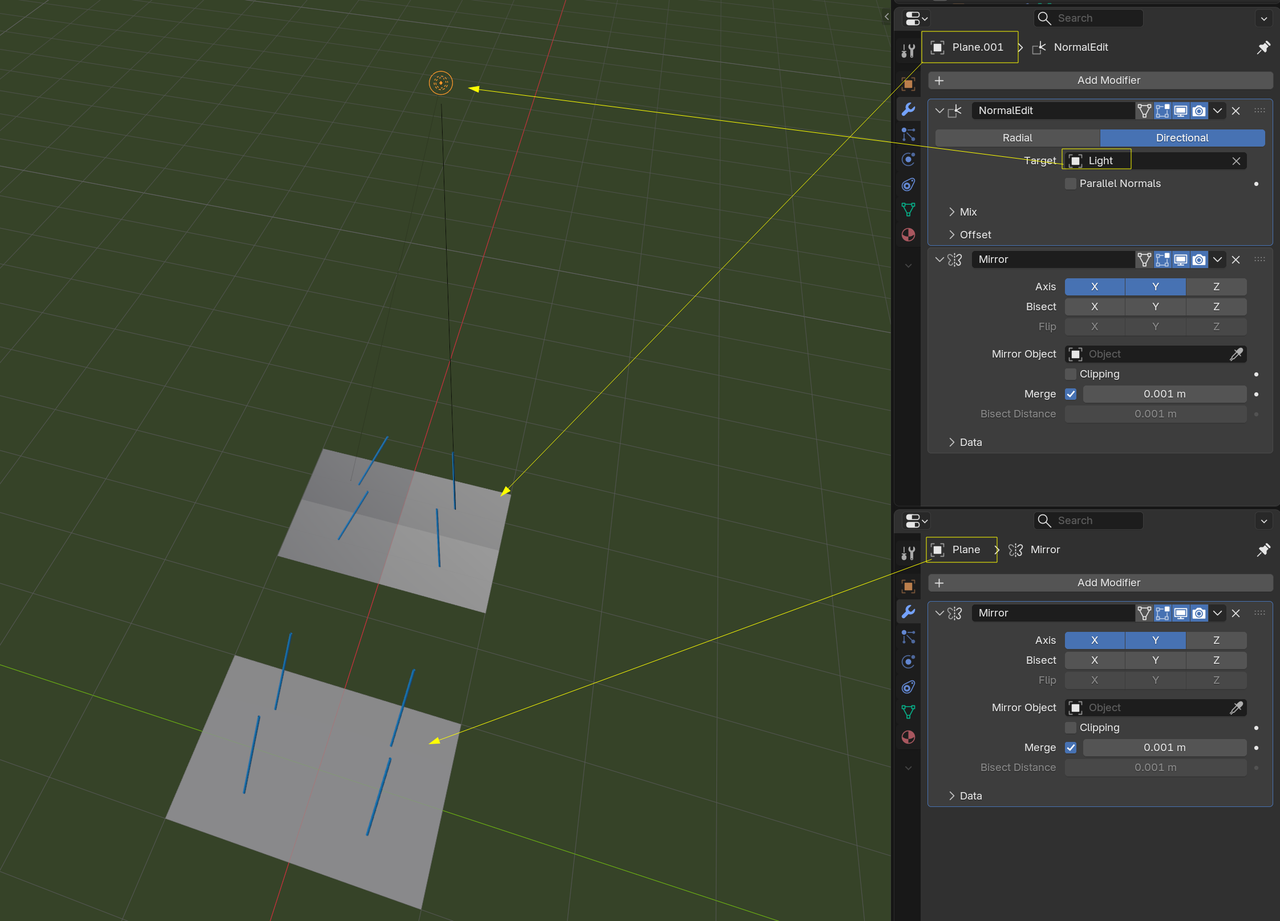Remove Mirror modifier from Plane.001 panel
Screen dimensions: 1280x921
click(1236, 259)
